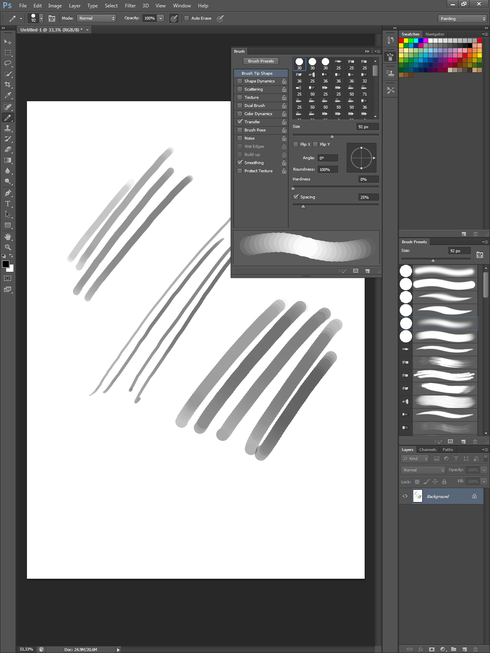Uncheck the Spacing checkbox
The height and width of the screenshot is (653, 490).
pyautogui.click(x=296, y=197)
